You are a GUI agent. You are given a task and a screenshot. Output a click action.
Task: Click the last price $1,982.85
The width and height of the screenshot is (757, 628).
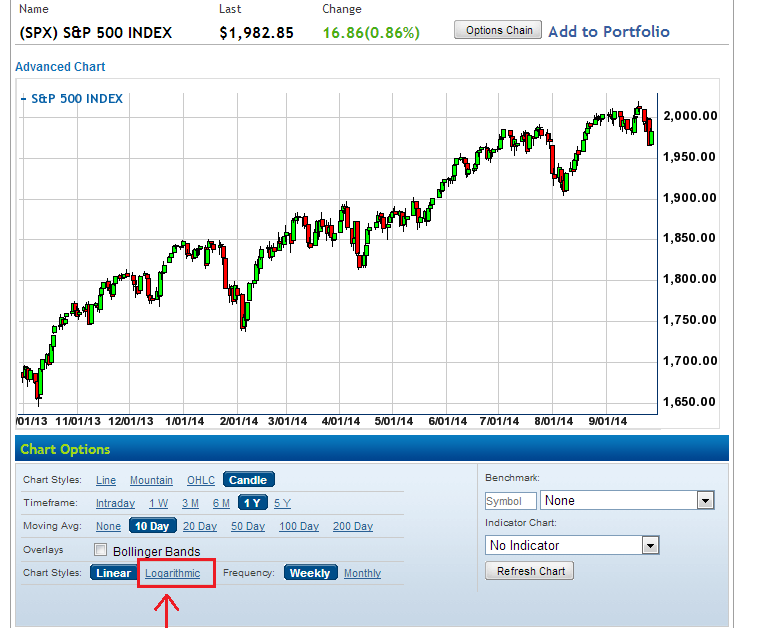click(x=256, y=33)
